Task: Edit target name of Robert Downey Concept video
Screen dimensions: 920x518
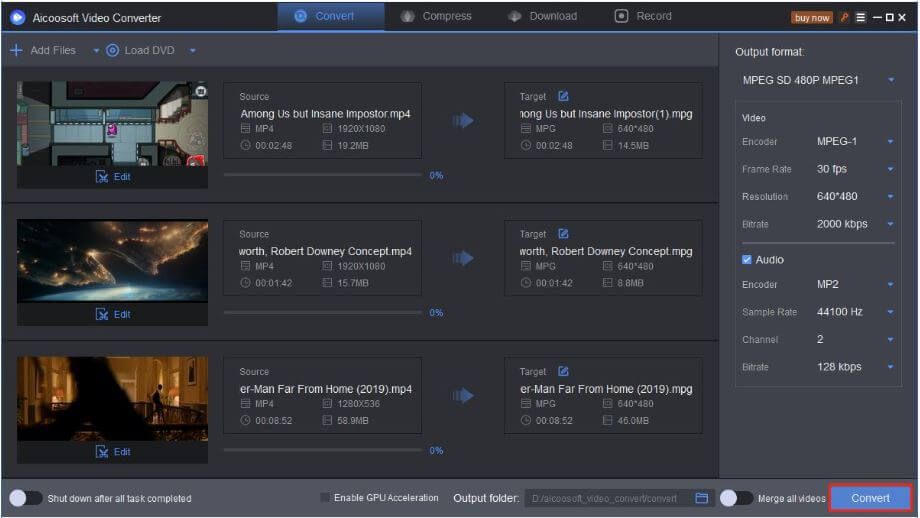Action: pos(563,233)
